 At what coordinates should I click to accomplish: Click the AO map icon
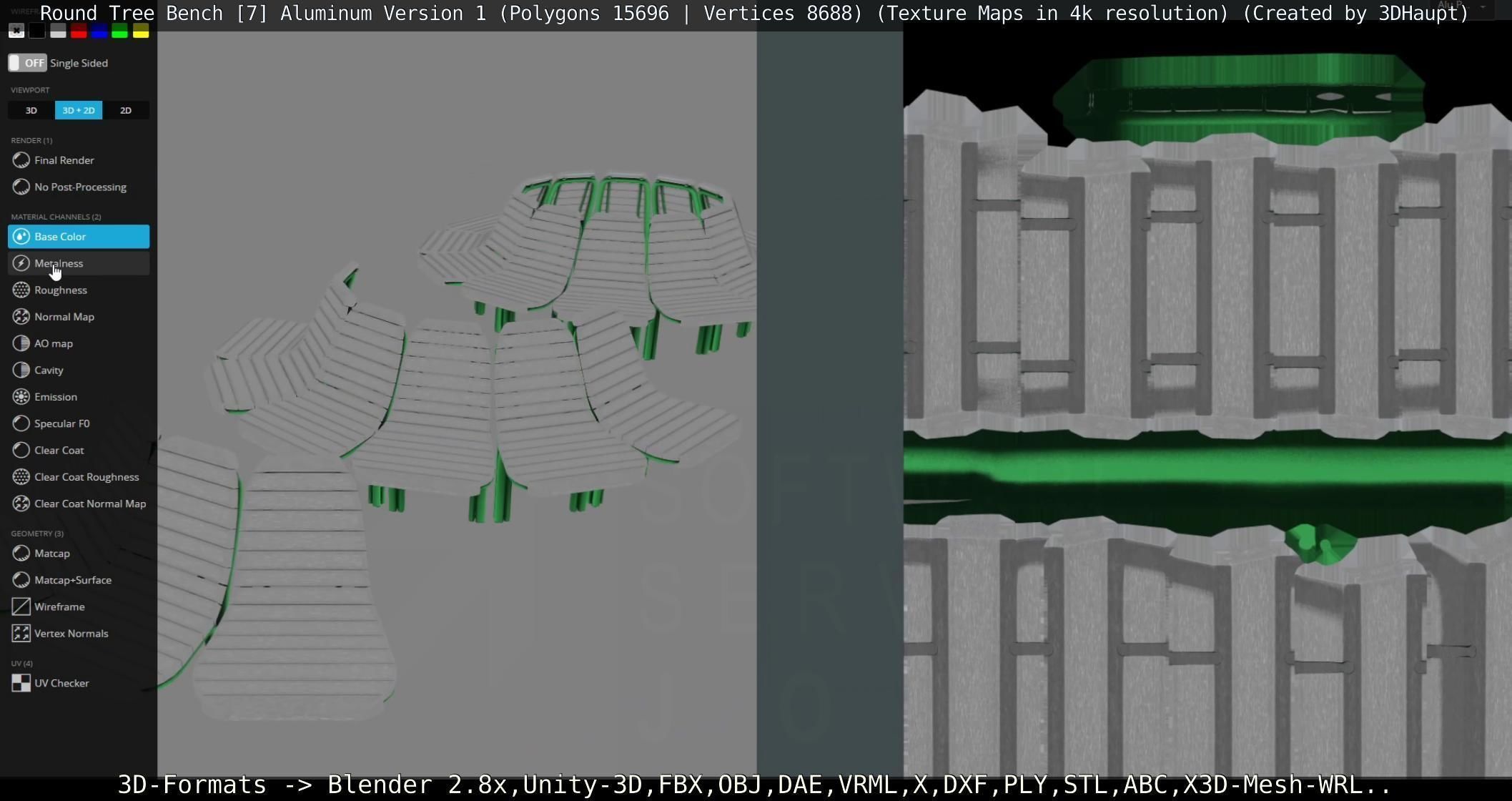click(21, 343)
